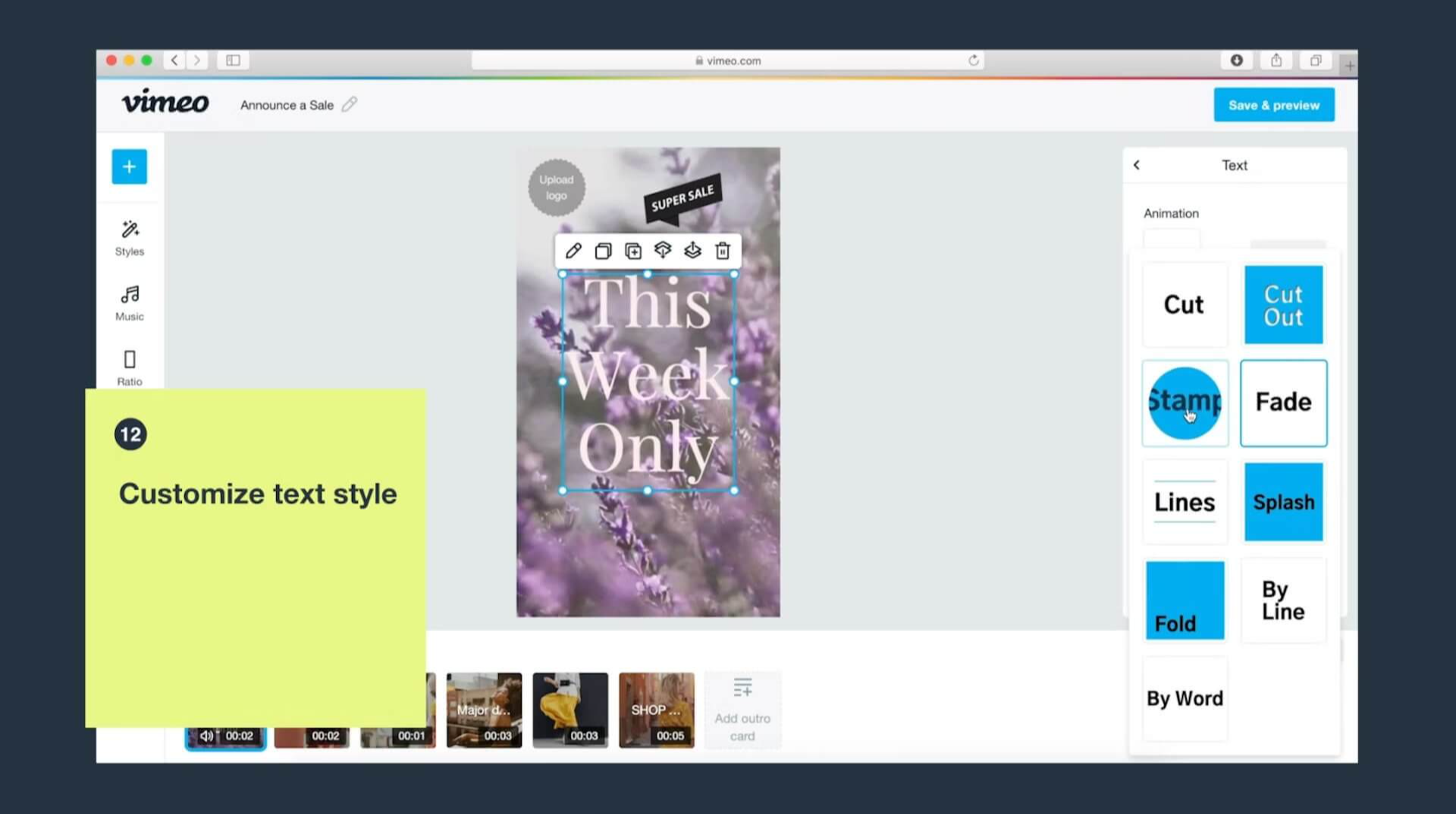Duplicate the text box using copy icon
This screenshot has height=814, width=1456.
603,250
